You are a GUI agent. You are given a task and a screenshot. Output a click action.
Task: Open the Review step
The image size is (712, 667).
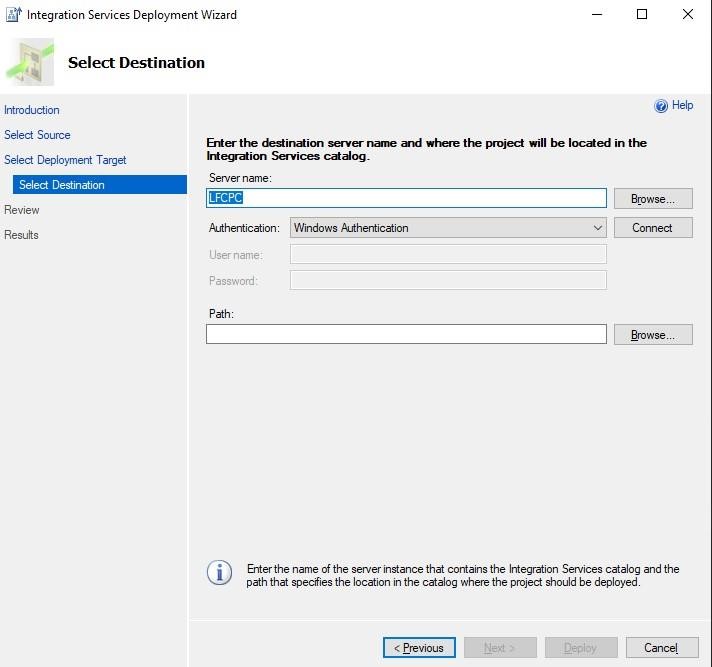point(22,210)
